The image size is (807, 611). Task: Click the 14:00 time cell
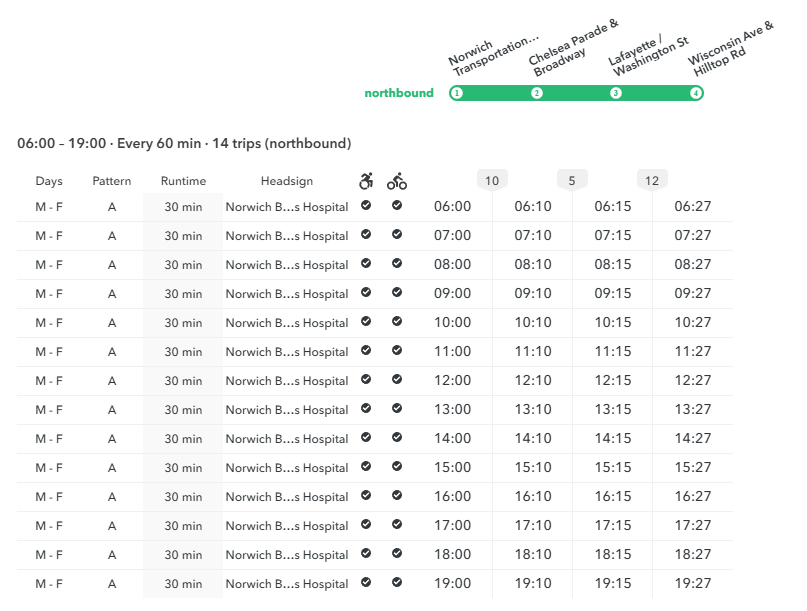coord(452,438)
